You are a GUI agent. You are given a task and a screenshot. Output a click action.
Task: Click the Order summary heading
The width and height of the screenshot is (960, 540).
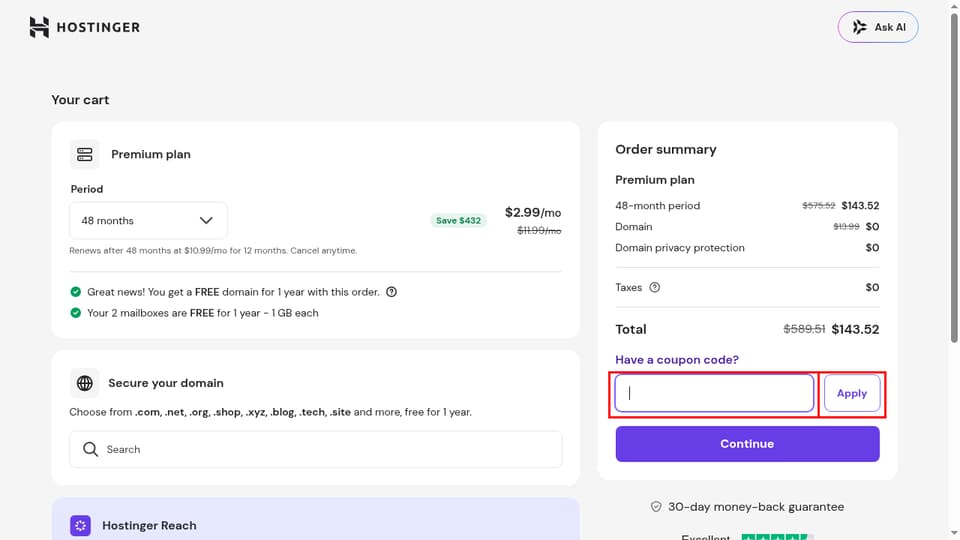pyautogui.click(x=666, y=149)
